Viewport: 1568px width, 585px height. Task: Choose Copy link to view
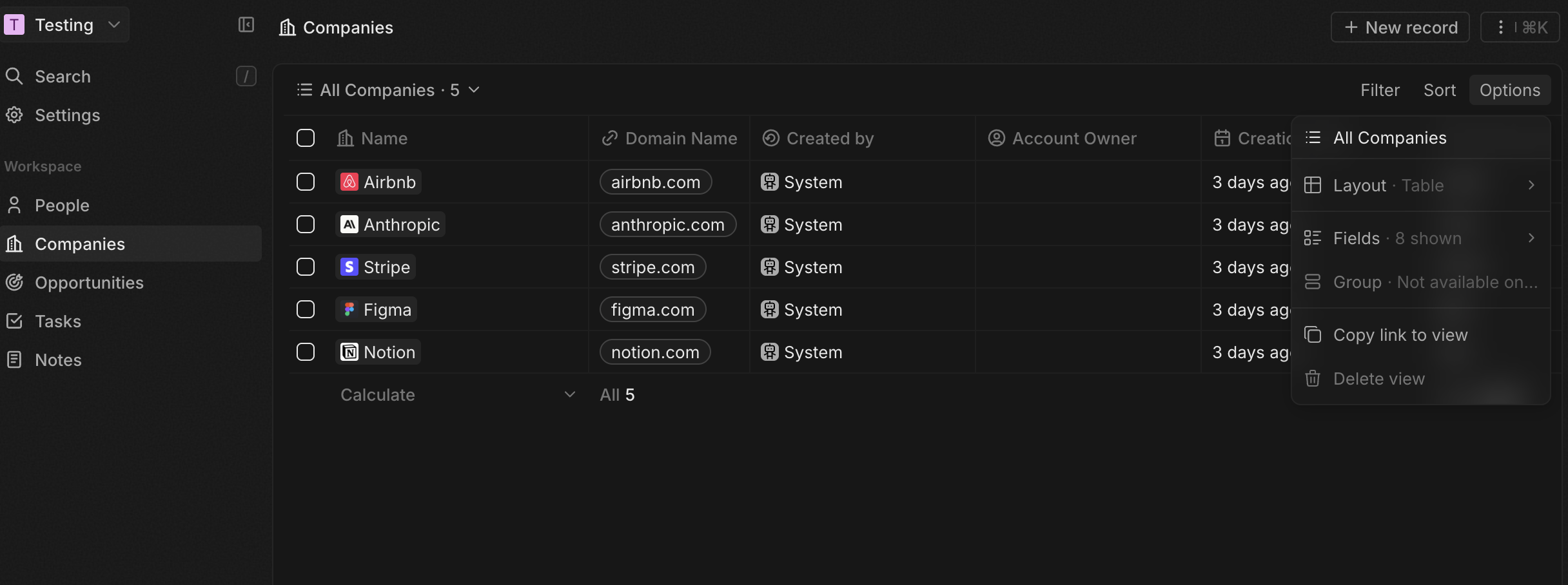pos(1421,335)
